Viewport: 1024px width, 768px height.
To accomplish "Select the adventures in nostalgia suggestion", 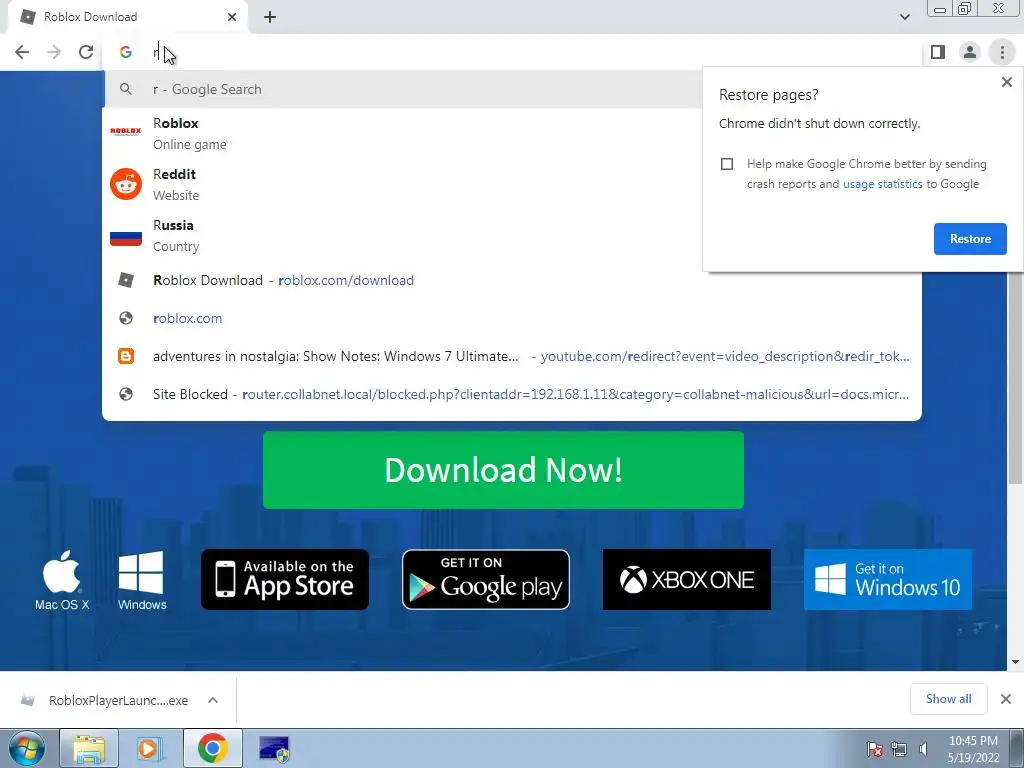I will [x=512, y=356].
